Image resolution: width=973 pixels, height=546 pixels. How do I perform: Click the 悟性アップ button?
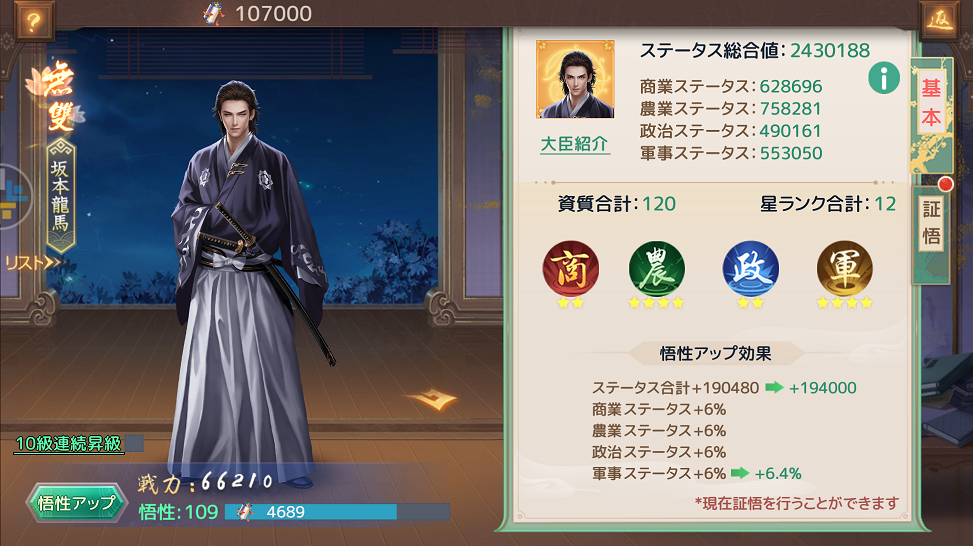[x=76, y=503]
